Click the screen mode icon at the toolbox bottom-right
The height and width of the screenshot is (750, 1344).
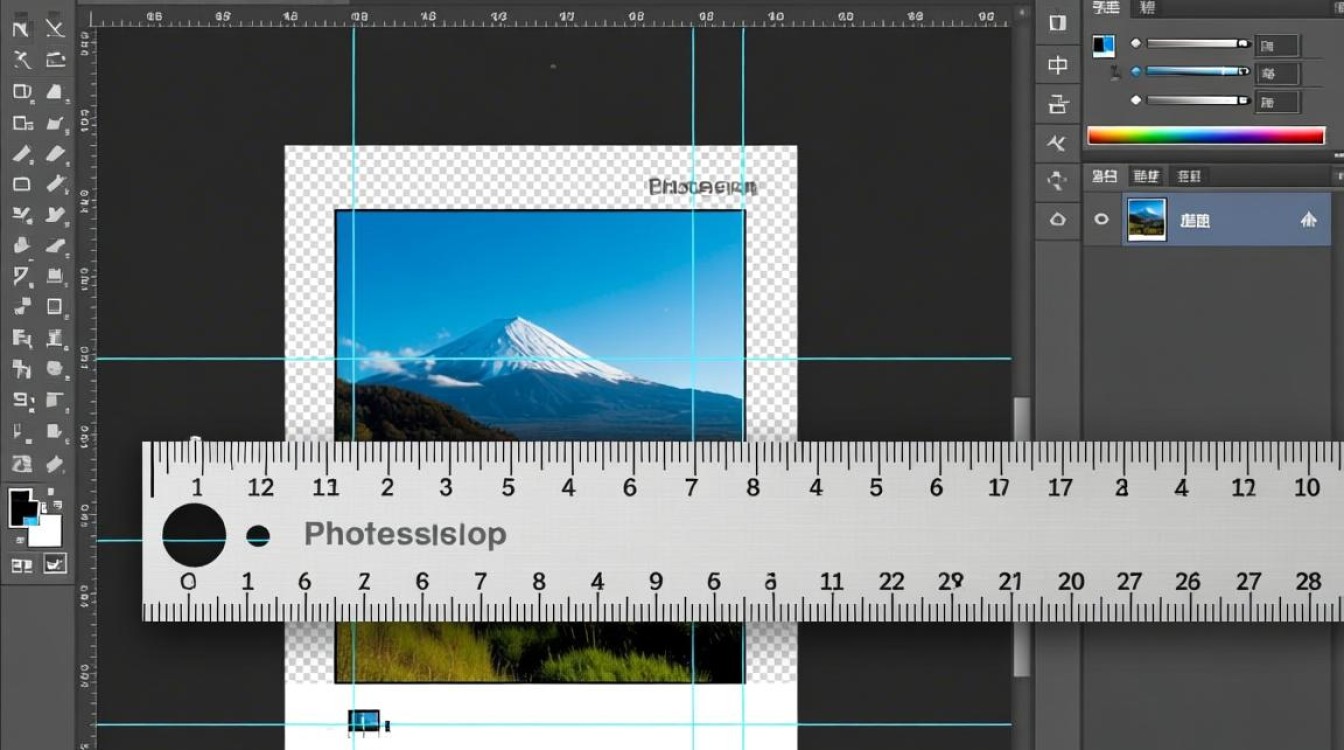click(x=54, y=564)
